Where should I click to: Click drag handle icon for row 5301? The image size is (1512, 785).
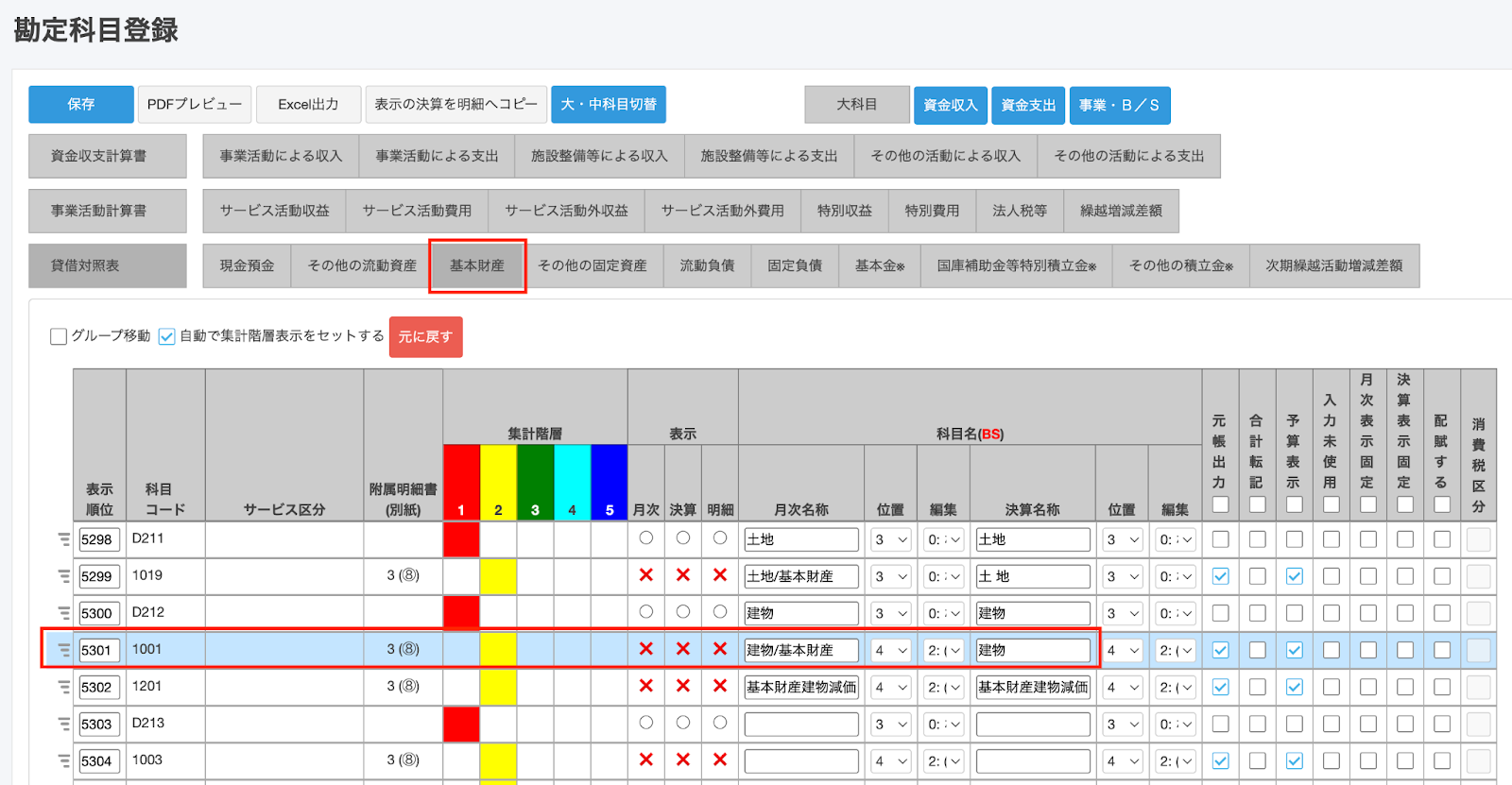point(63,650)
